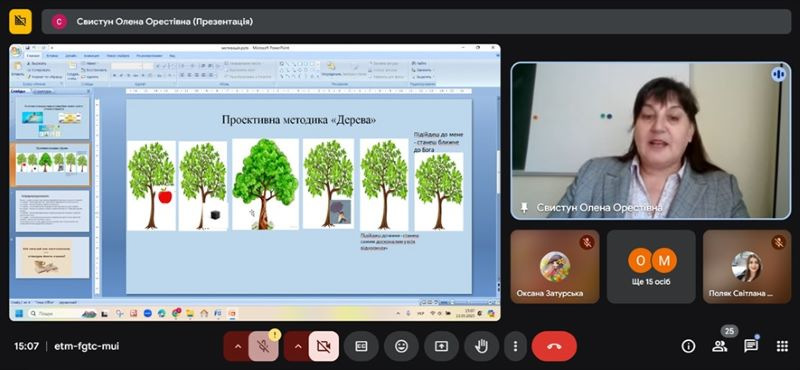Open microphone audio settings chevron
Screen dimensions: 800x370
point(237,346)
